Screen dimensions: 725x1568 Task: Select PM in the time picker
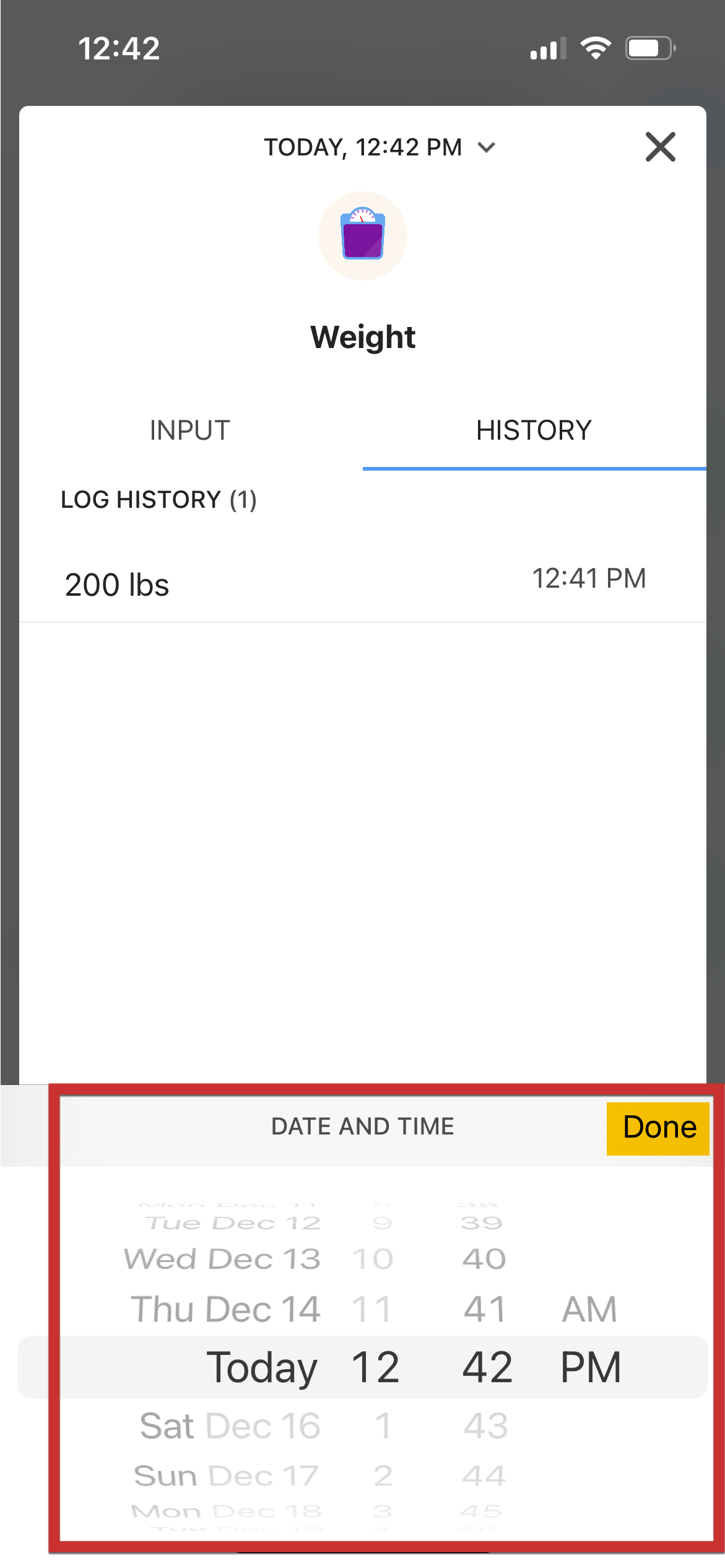click(591, 1367)
